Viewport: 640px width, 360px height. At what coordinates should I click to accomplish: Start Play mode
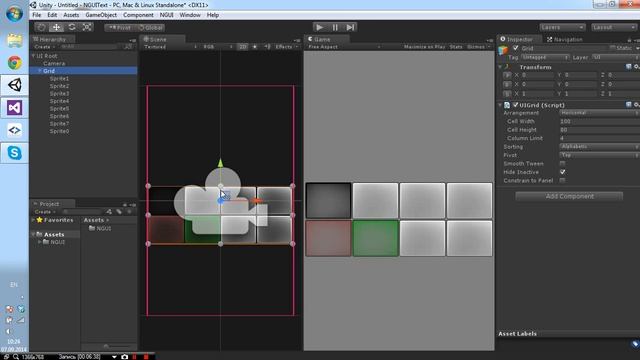pos(320,27)
